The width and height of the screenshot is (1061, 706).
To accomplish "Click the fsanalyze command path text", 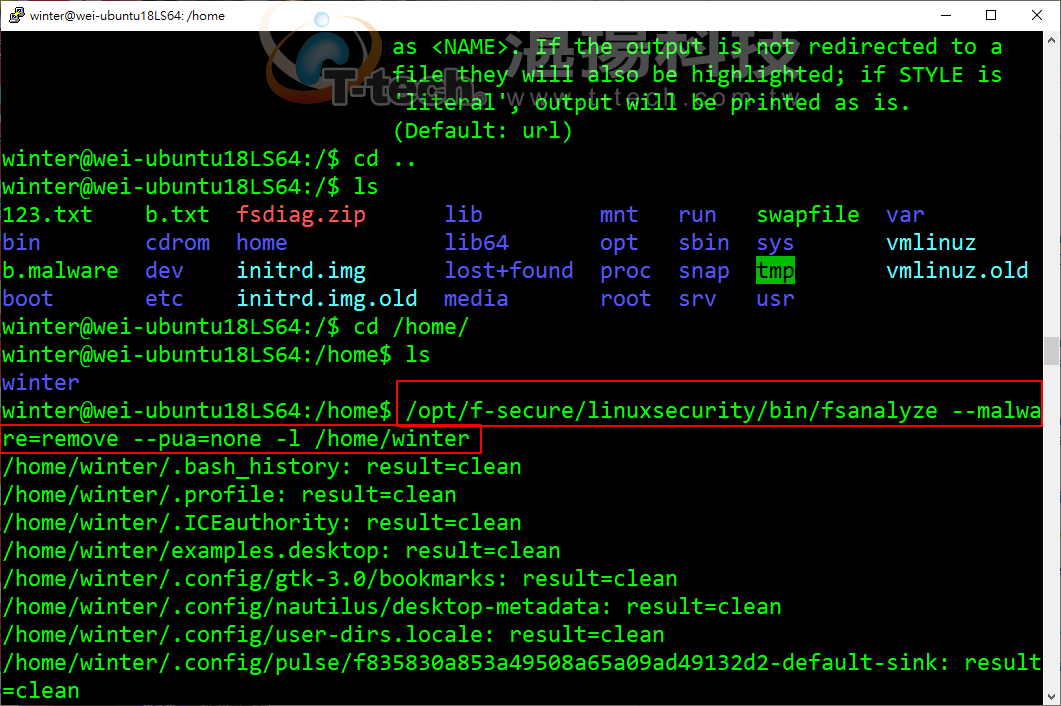I will pyautogui.click(x=671, y=411).
